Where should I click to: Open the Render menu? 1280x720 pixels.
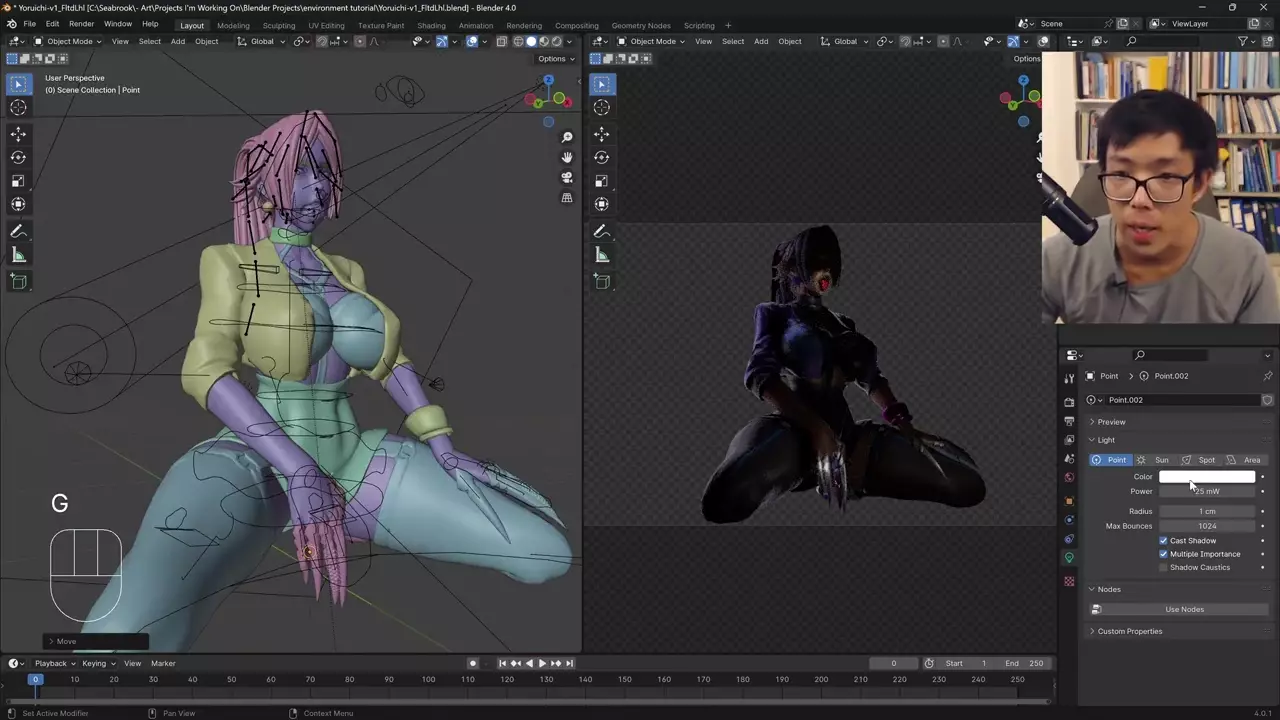coord(81,24)
